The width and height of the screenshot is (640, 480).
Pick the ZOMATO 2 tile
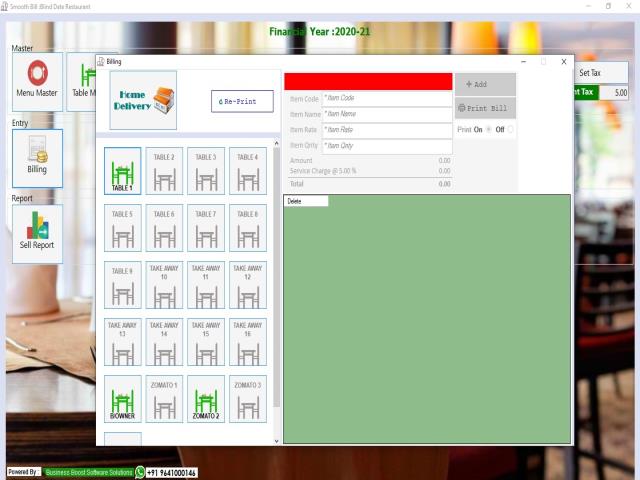206,399
